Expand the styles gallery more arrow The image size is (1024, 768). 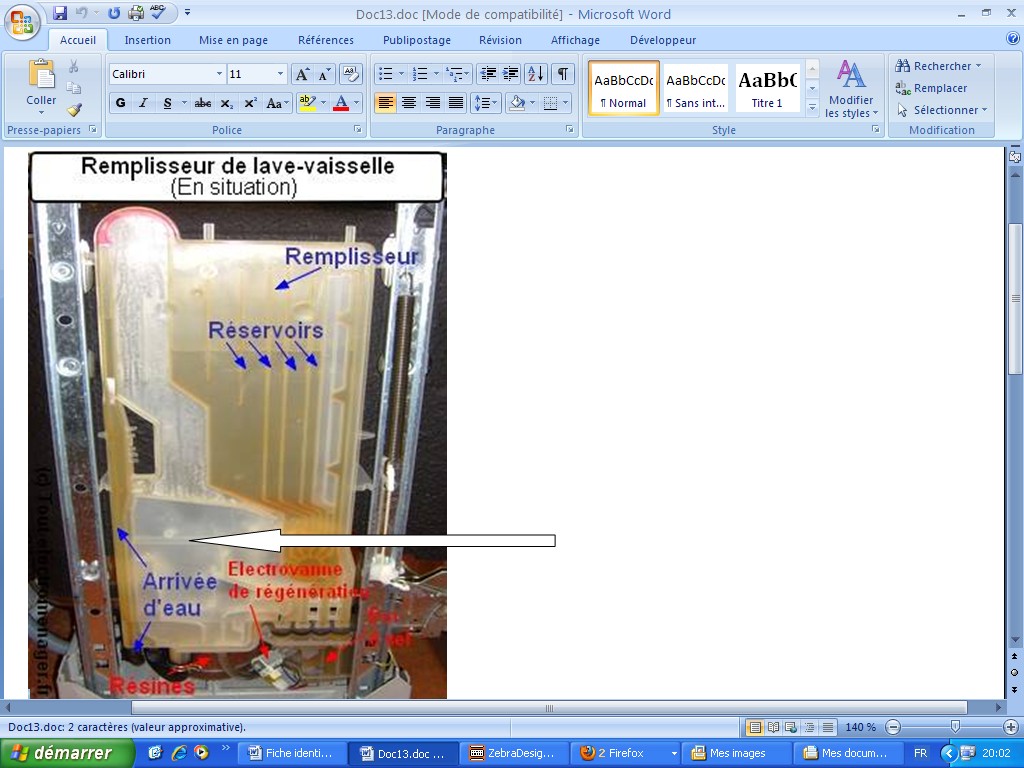pyautogui.click(x=812, y=108)
